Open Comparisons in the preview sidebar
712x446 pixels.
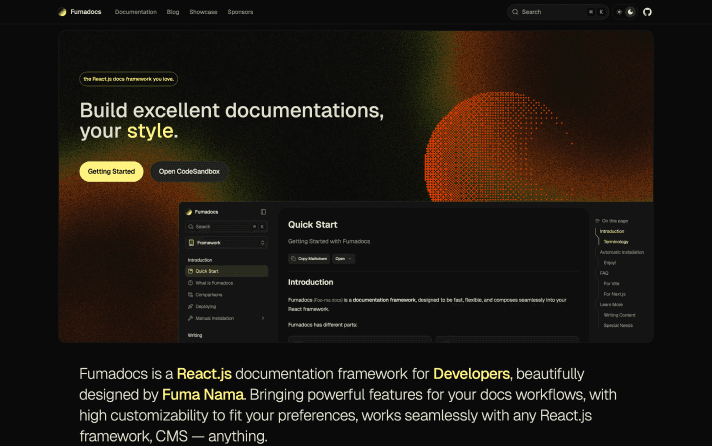point(209,295)
